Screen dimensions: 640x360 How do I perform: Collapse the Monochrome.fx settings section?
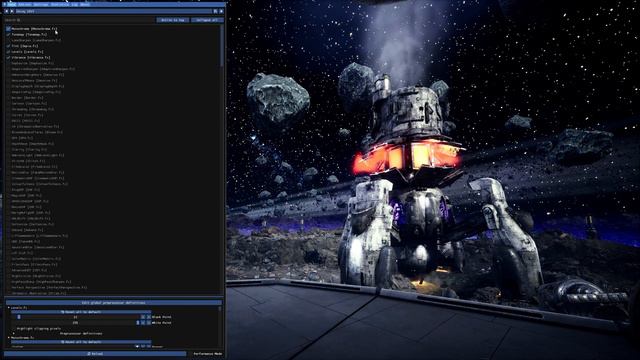9,338
